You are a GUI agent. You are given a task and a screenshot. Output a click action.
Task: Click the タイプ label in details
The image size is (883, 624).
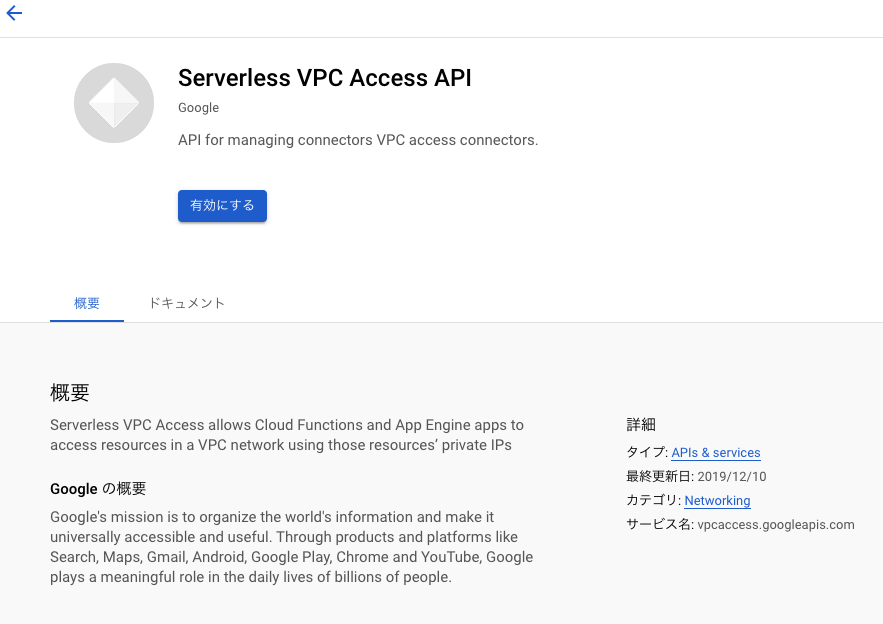click(x=646, y=453)
